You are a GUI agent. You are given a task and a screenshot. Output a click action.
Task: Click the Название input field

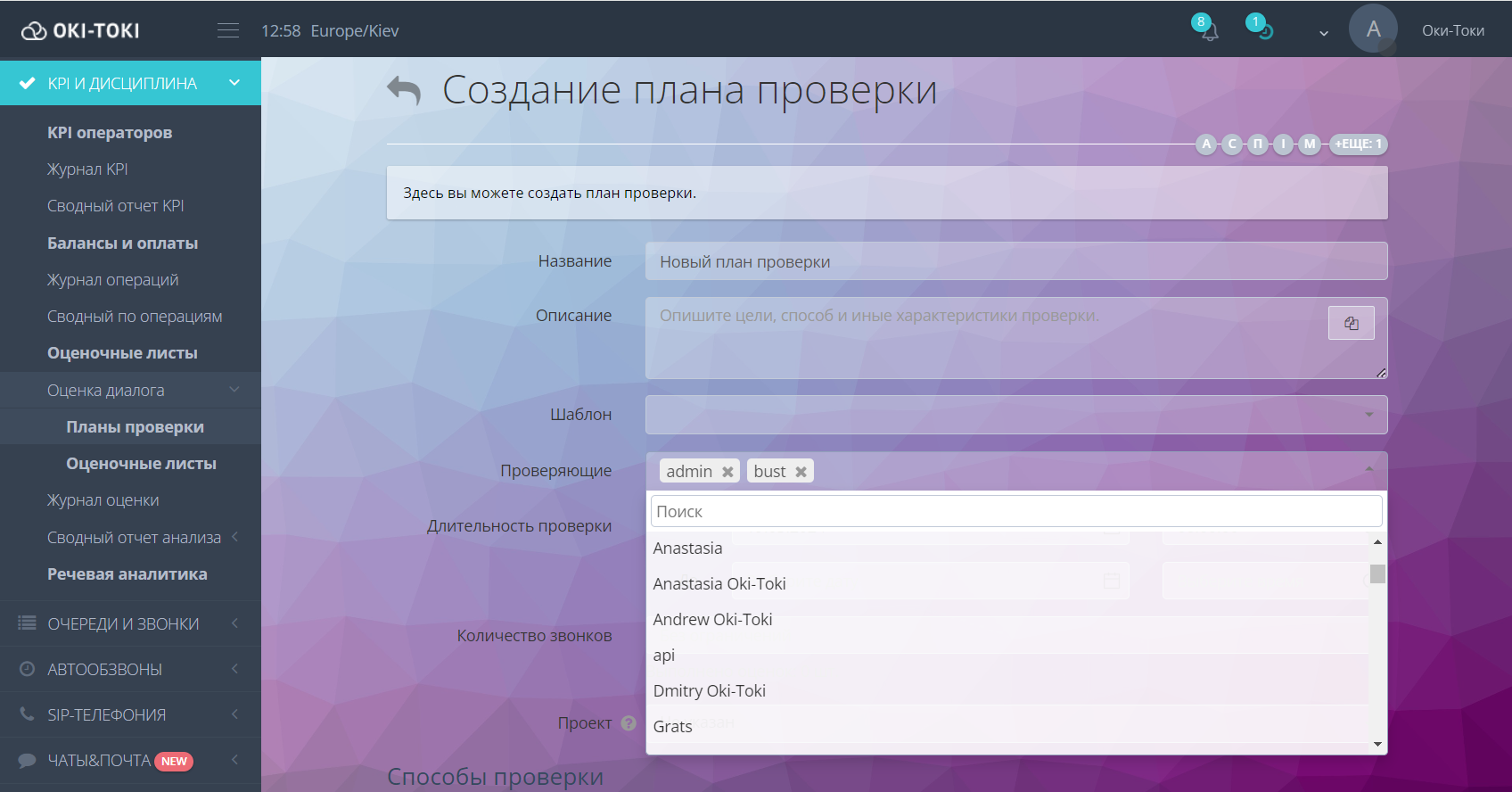(x=1016, y=261)
